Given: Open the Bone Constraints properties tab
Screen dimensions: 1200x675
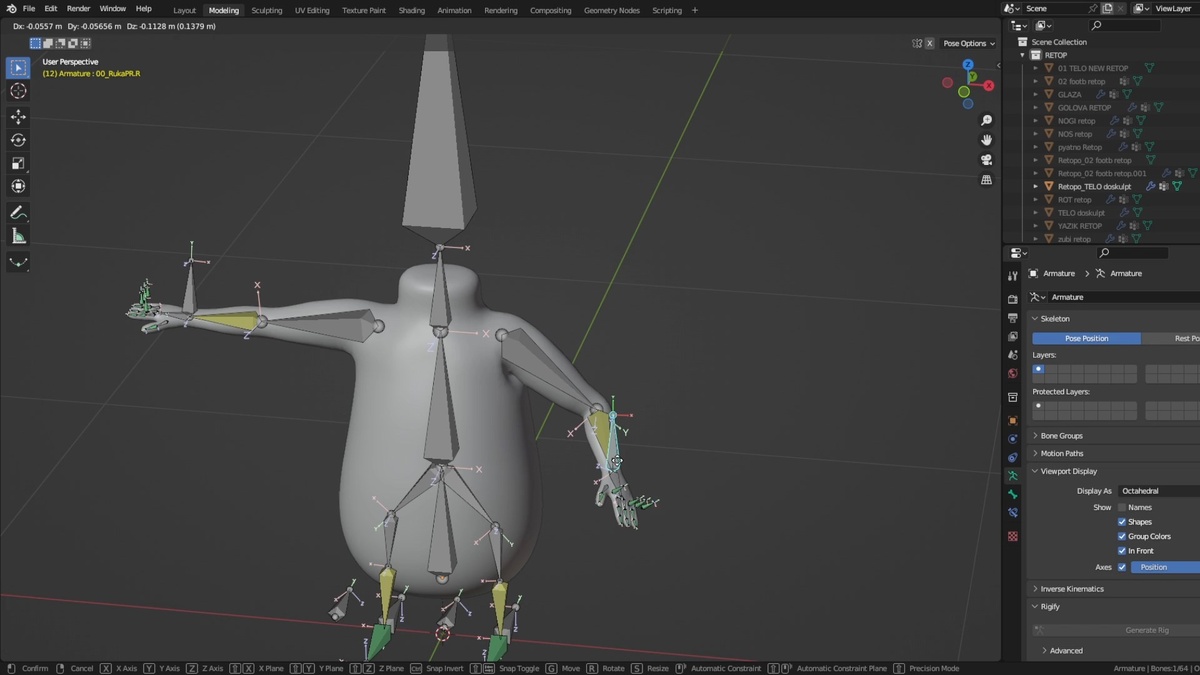Looking at the screenshot, I should pos(1013,513).
